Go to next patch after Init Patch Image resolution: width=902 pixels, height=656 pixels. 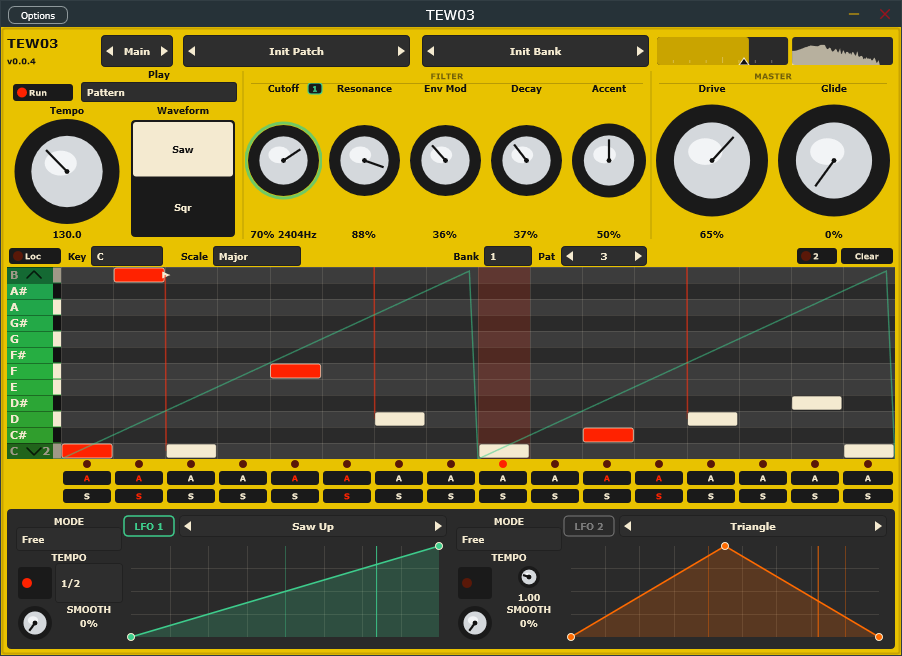point(401,51)
